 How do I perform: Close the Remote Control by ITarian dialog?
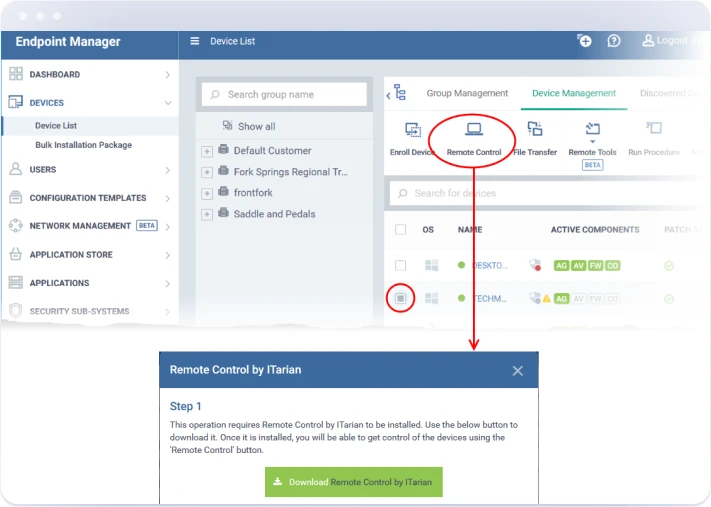pos(517,370)
